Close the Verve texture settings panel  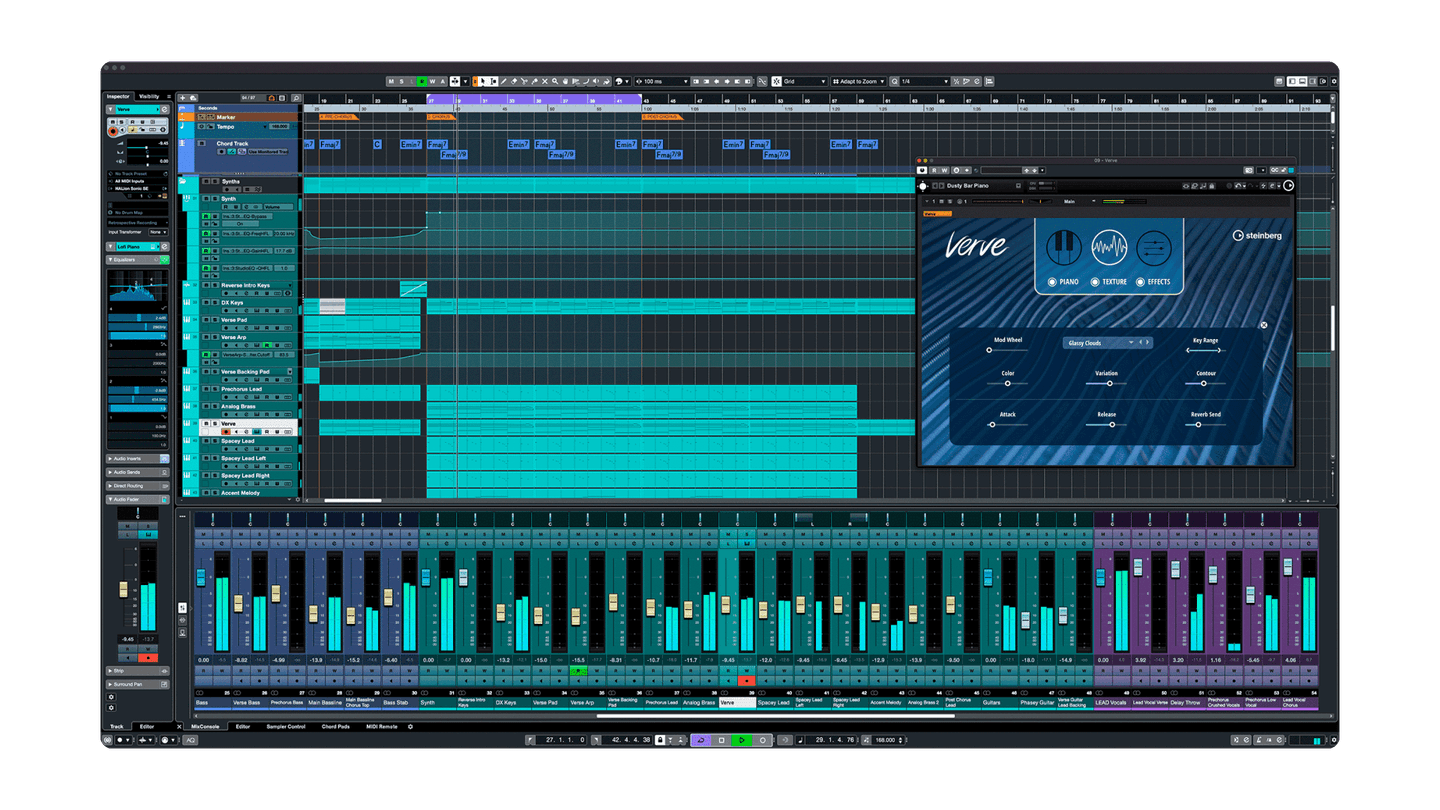click(x=1263, y=325)
